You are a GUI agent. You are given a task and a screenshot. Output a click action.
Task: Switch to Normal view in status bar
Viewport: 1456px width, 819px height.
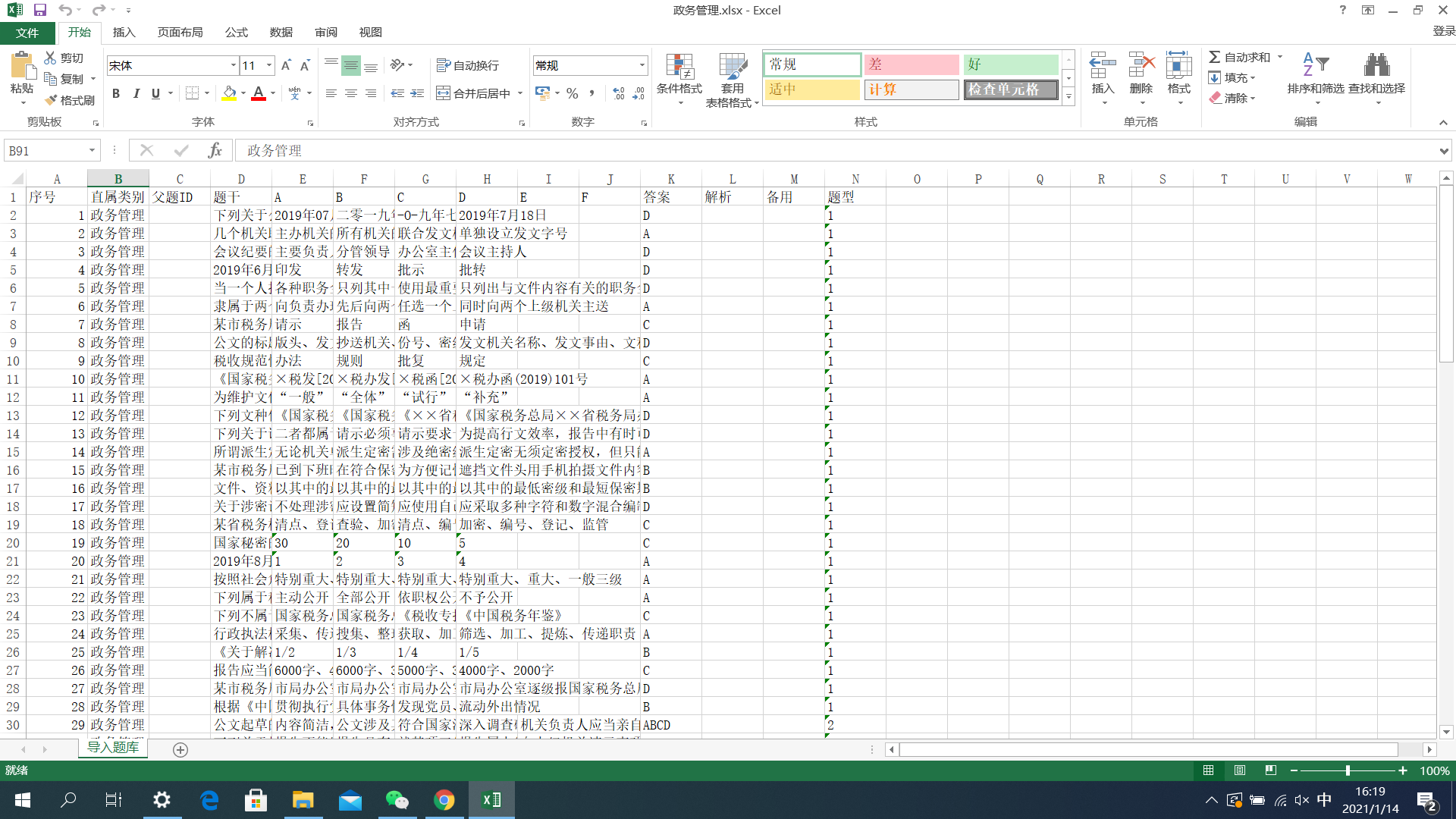(x=1208, y=770)
